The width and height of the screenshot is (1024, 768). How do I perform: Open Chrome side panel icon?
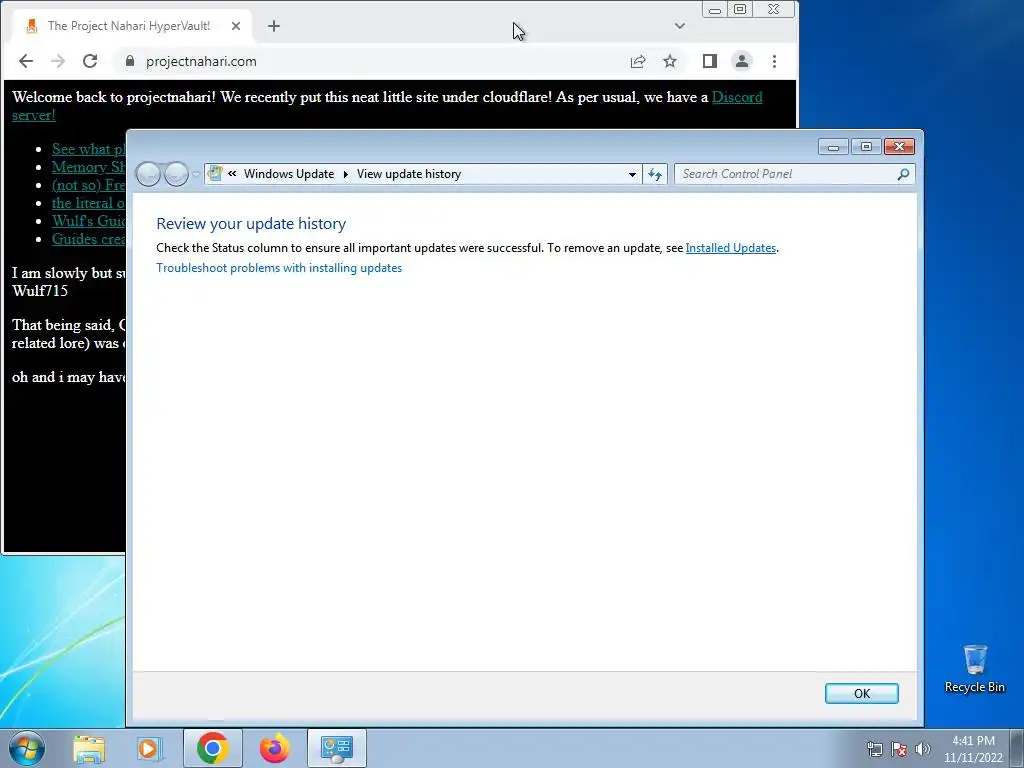click(710, 61)
